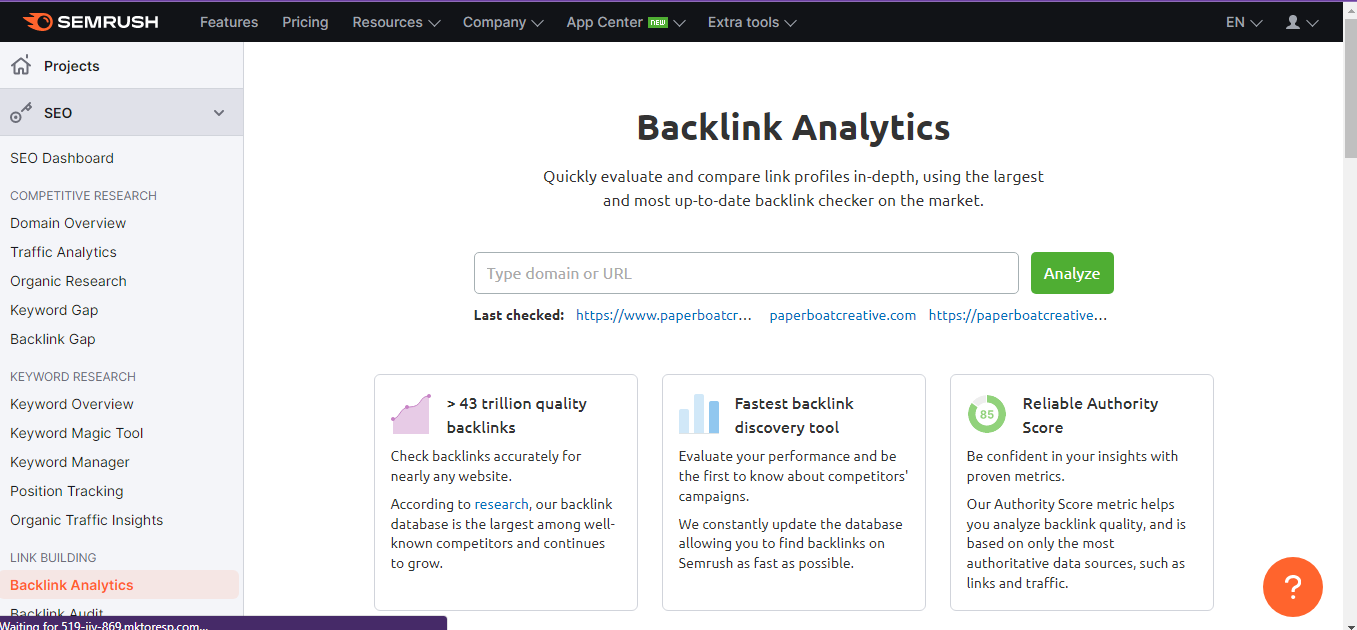Screen dimensions: 1357x630
Task: Click the green Analyze button
Action: (x=1072, y=273)
